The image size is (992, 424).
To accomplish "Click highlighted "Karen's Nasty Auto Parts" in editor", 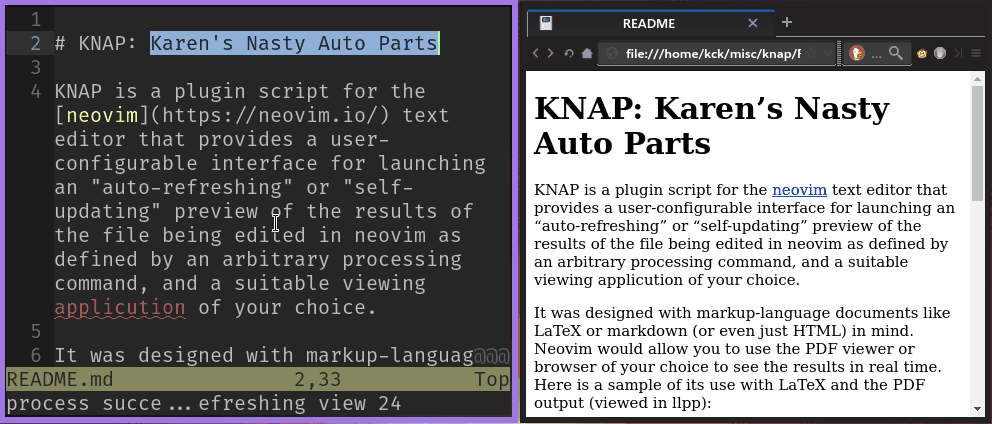I will (294, 43).
